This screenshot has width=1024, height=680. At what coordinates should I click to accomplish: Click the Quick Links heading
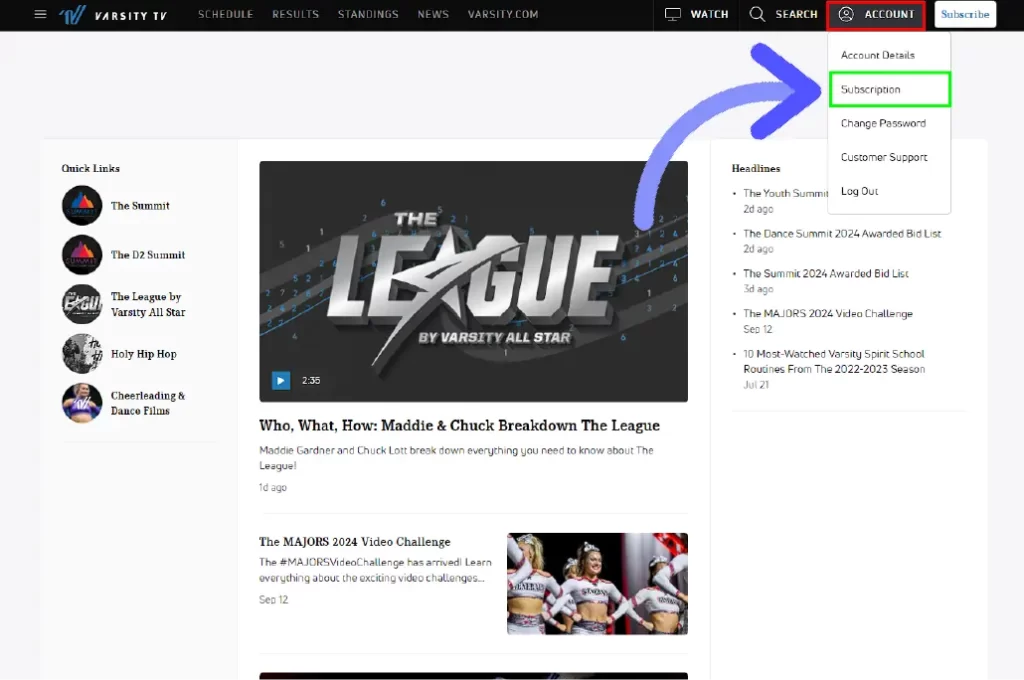click(91, 168)
